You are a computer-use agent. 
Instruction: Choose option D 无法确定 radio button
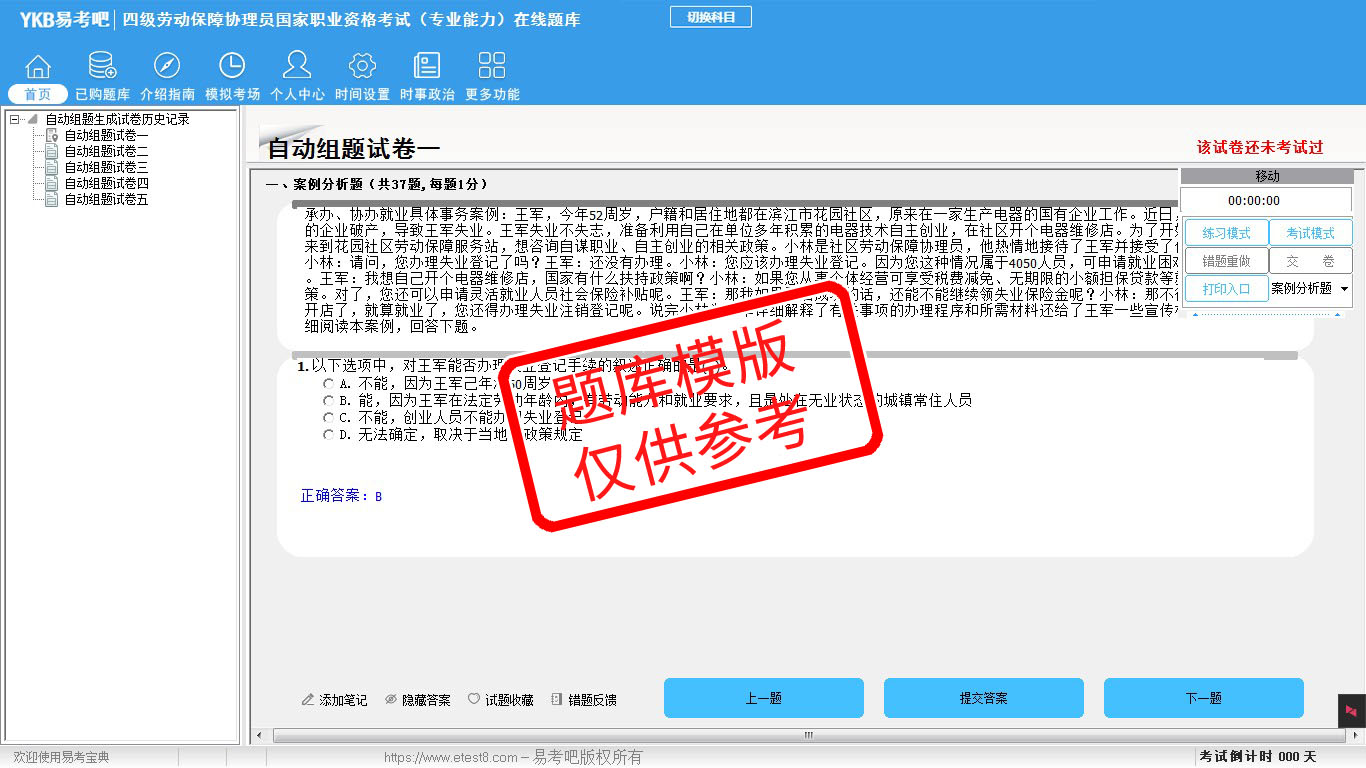tap(328, 435)
